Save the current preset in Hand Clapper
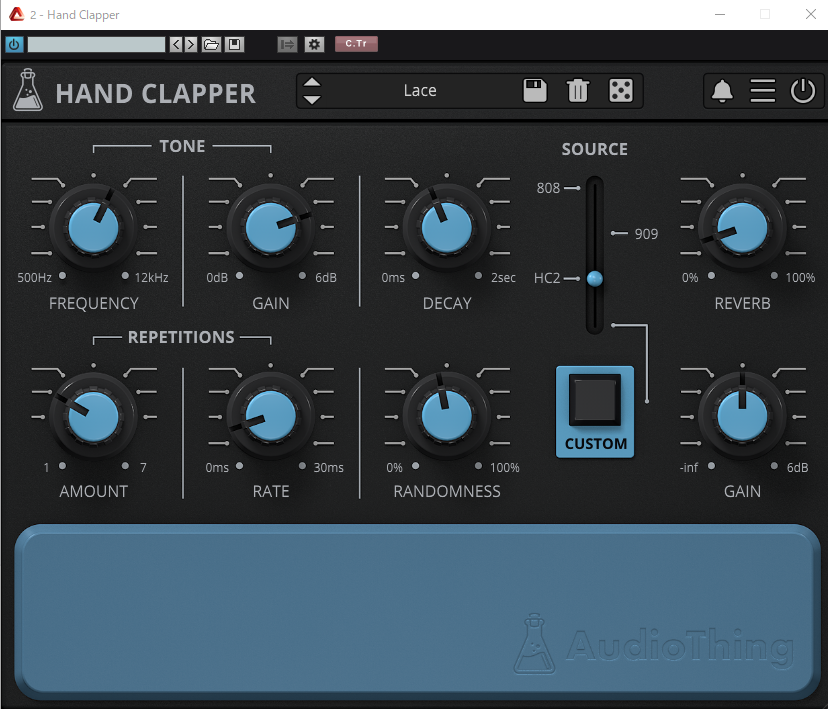Viewport: 828px width, 709px height. click(535, 90)
